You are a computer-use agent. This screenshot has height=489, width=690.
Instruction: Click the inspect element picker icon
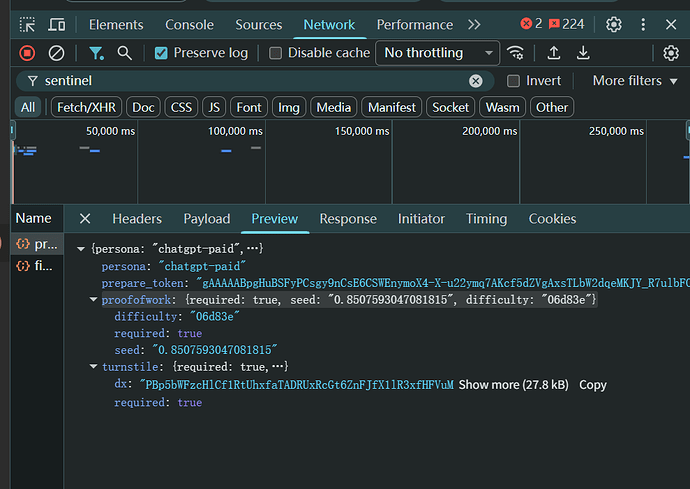click(27, 24)
